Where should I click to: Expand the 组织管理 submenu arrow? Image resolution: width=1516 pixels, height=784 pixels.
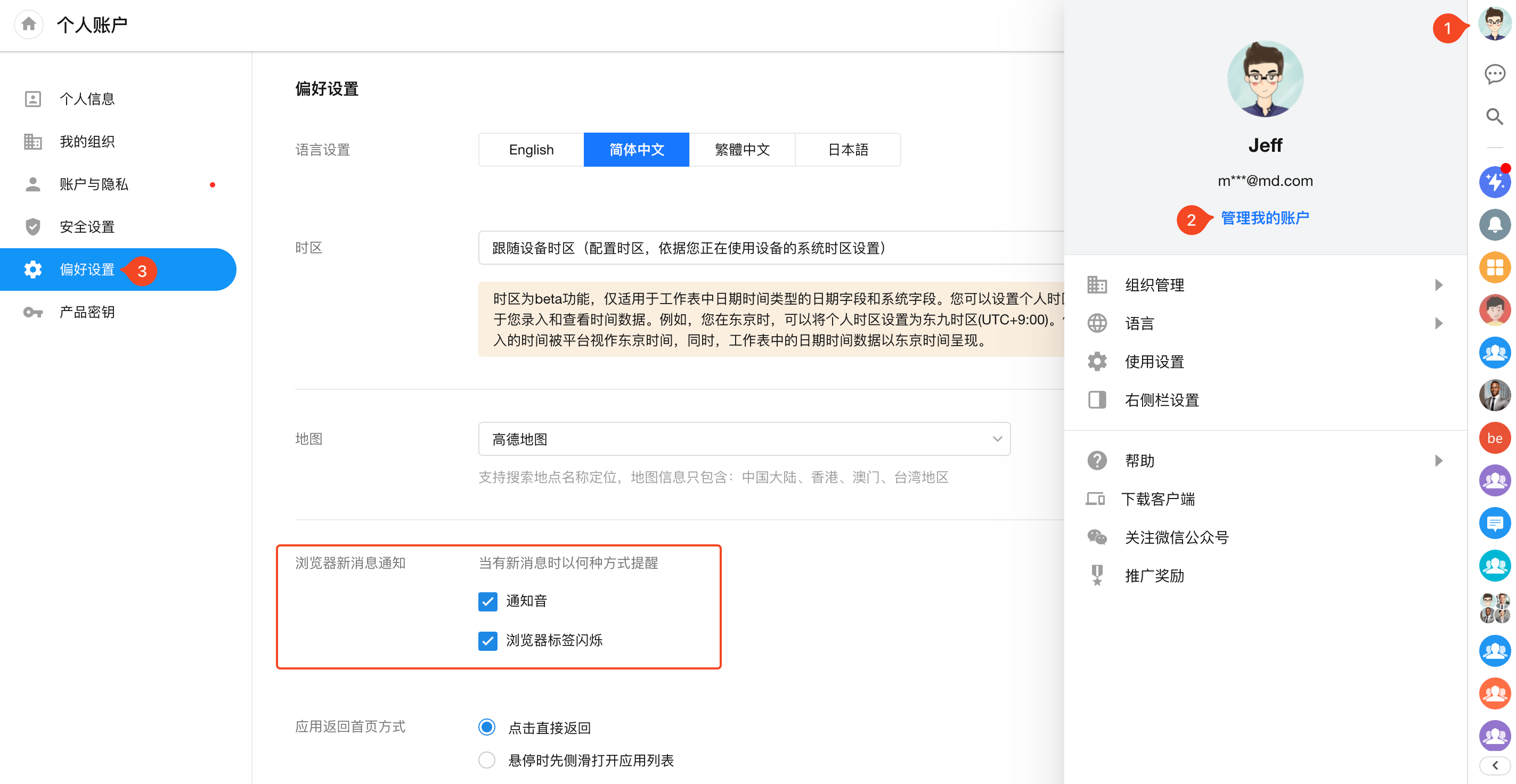1438,285
